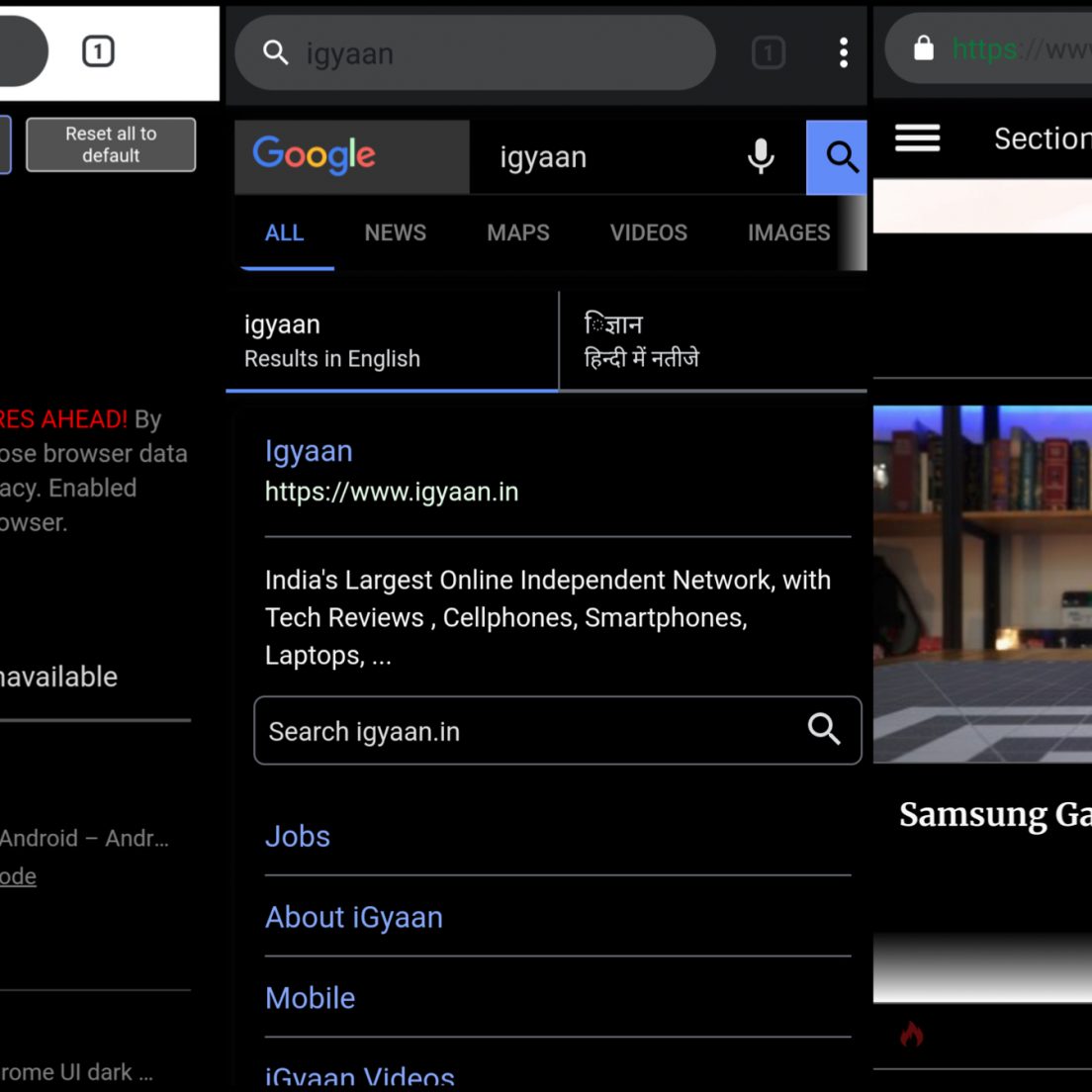Click the Google logo
The width and height of the screenshot is (1092, 1092).
point(315,155)
